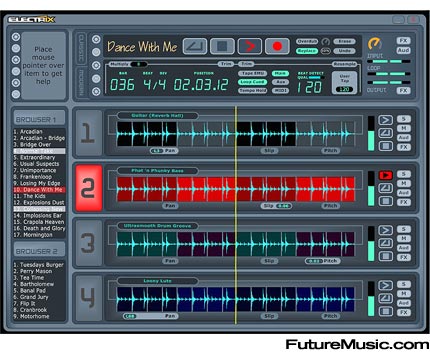Screen dimensions: 430x360
Task: Enable Tempo Hold option
Action: click(x=252, y=91)
